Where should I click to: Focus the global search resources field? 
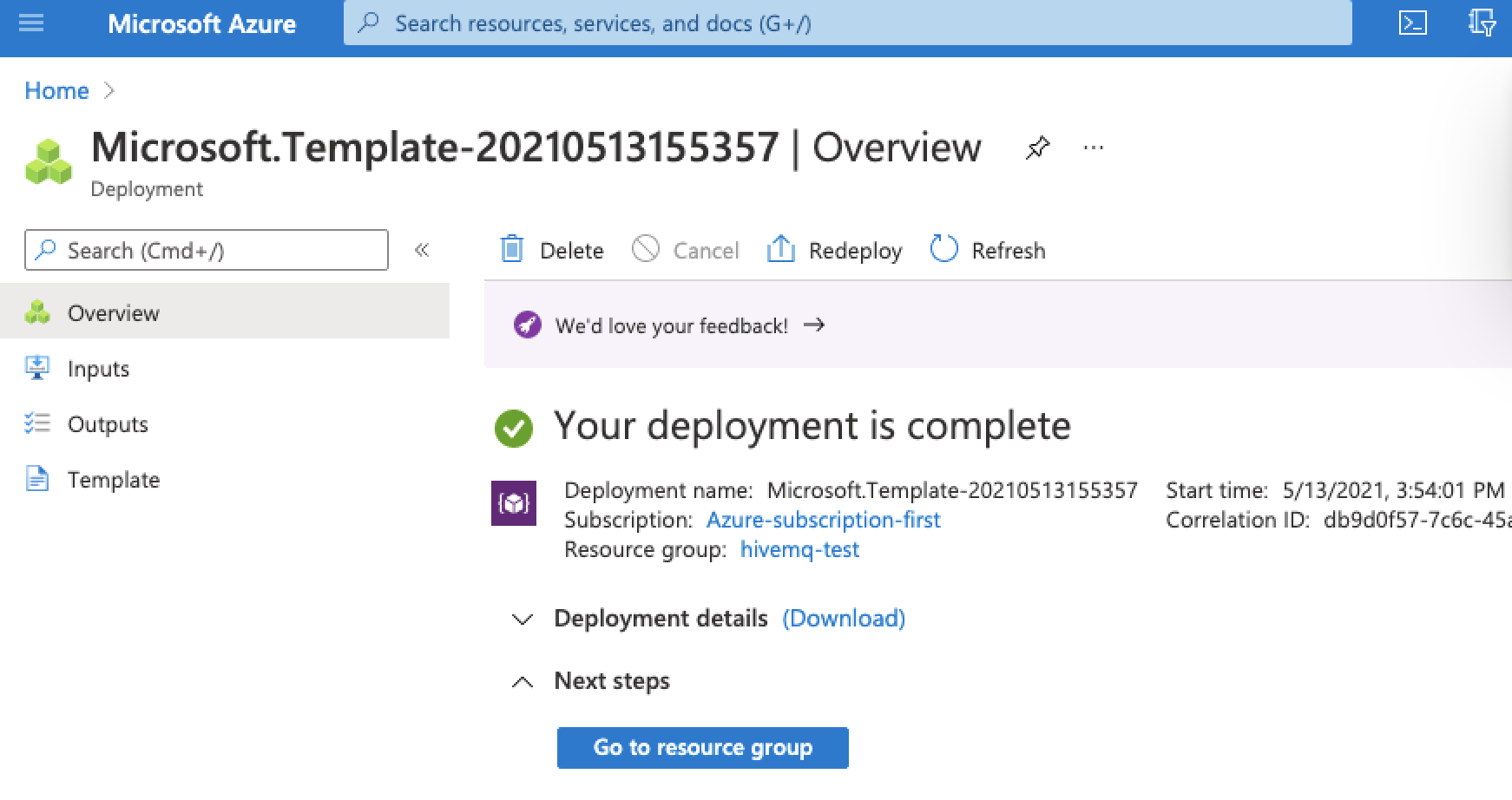[x=848, y=23]
